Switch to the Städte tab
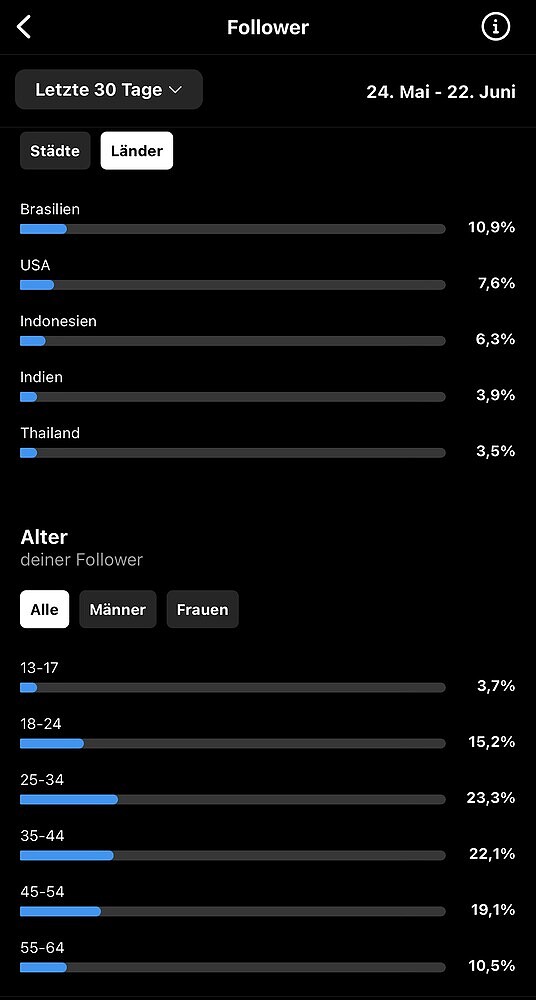 tap(55, 151)
